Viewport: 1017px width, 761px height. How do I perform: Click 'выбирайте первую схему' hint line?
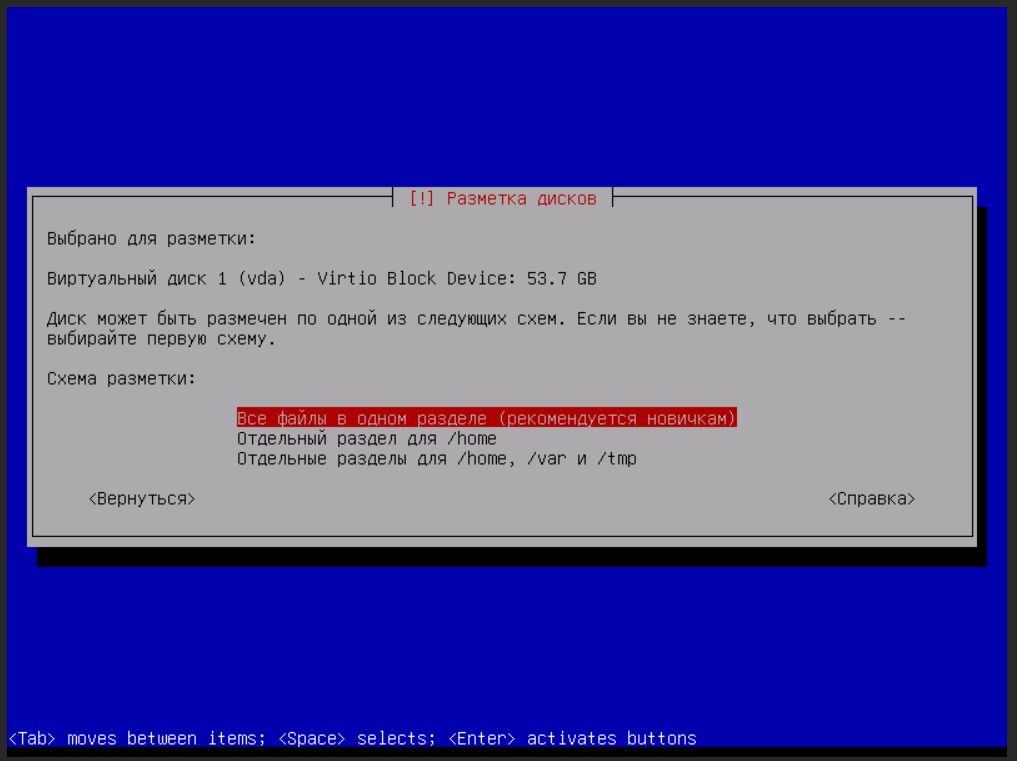coord(161,338)
